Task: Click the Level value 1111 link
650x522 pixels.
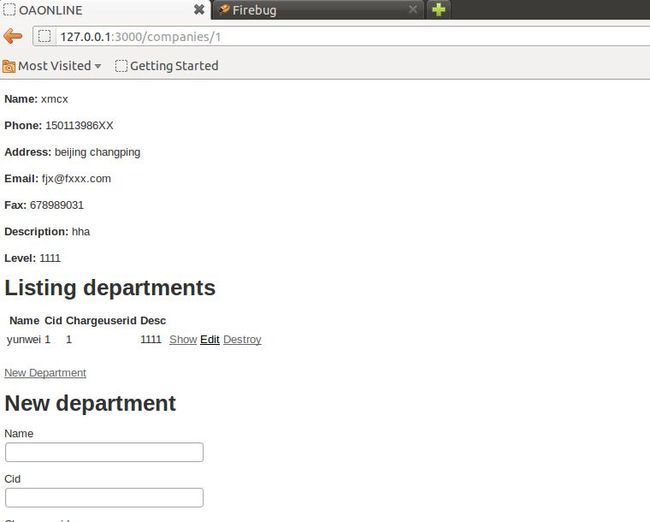Action: tap(50, 258)
